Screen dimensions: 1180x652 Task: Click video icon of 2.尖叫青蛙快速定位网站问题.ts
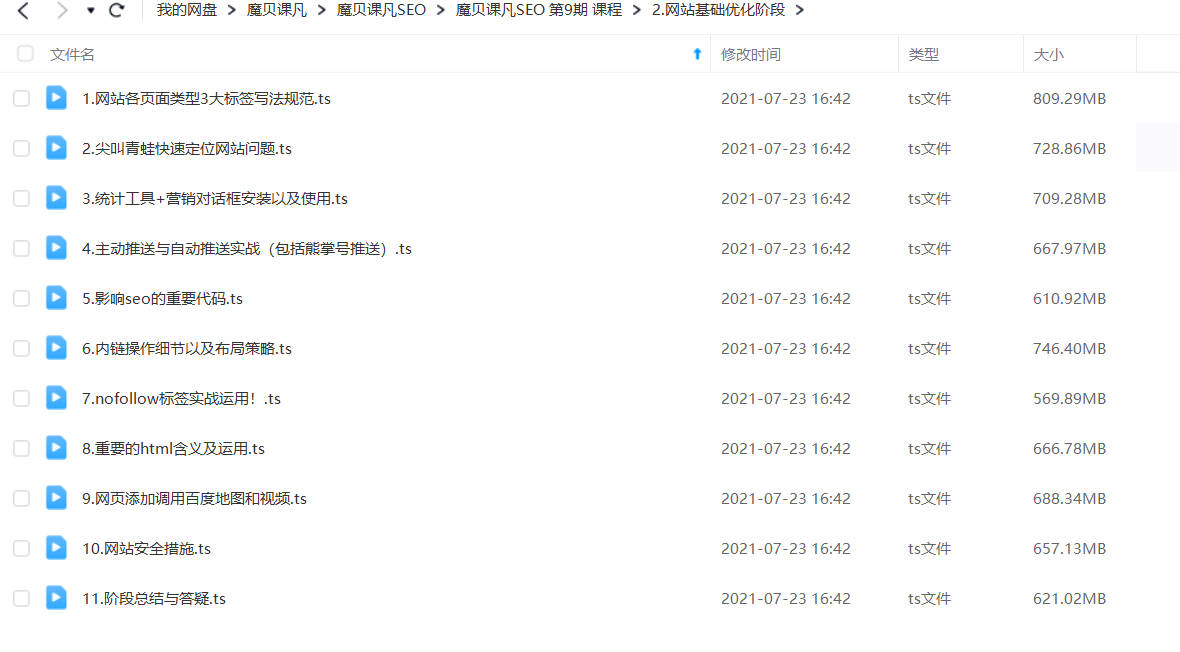[x=56, y=148]
